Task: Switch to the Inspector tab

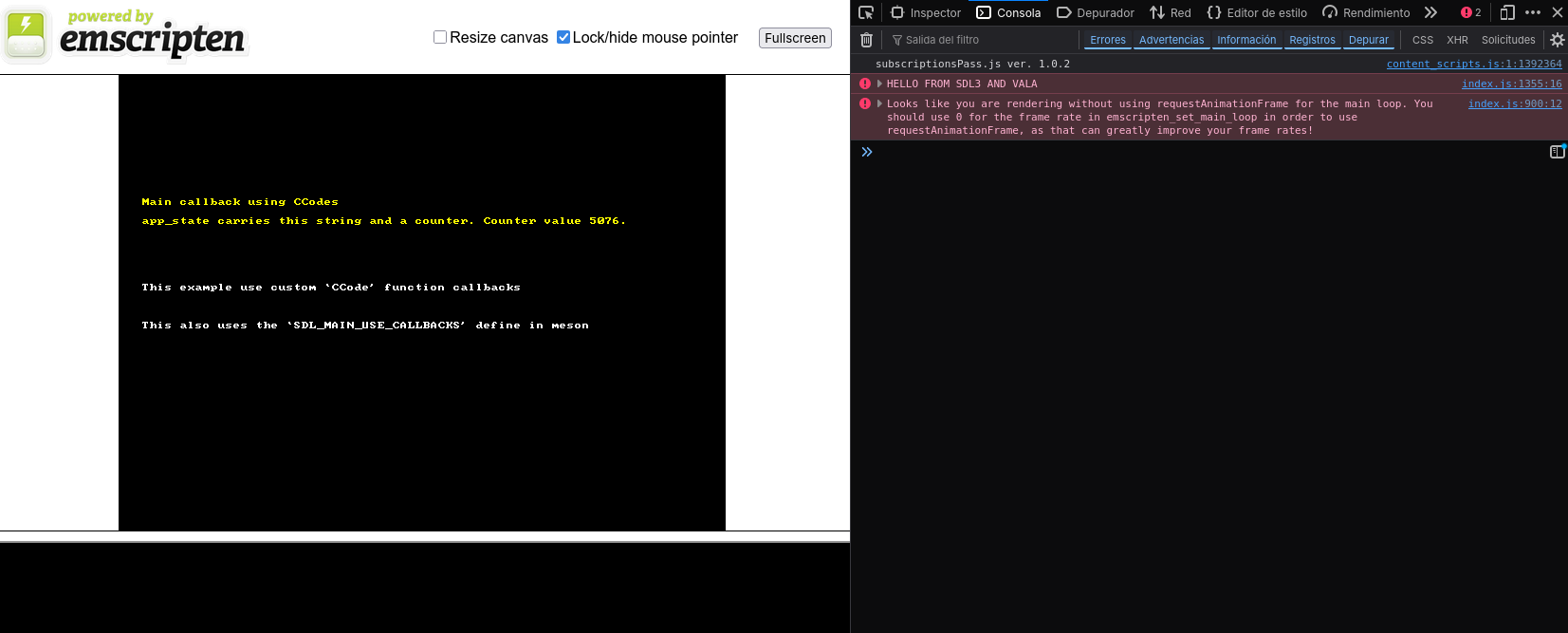Action: click(925, 12)
